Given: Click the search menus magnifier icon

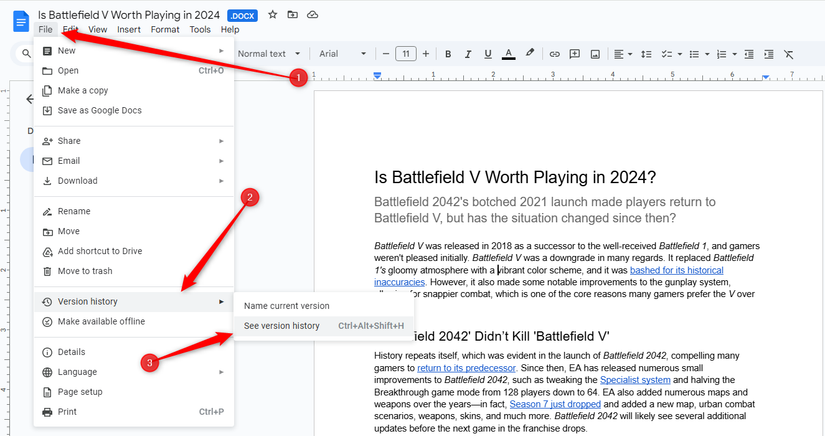Looking at the screenshot, I should point(26,54).
